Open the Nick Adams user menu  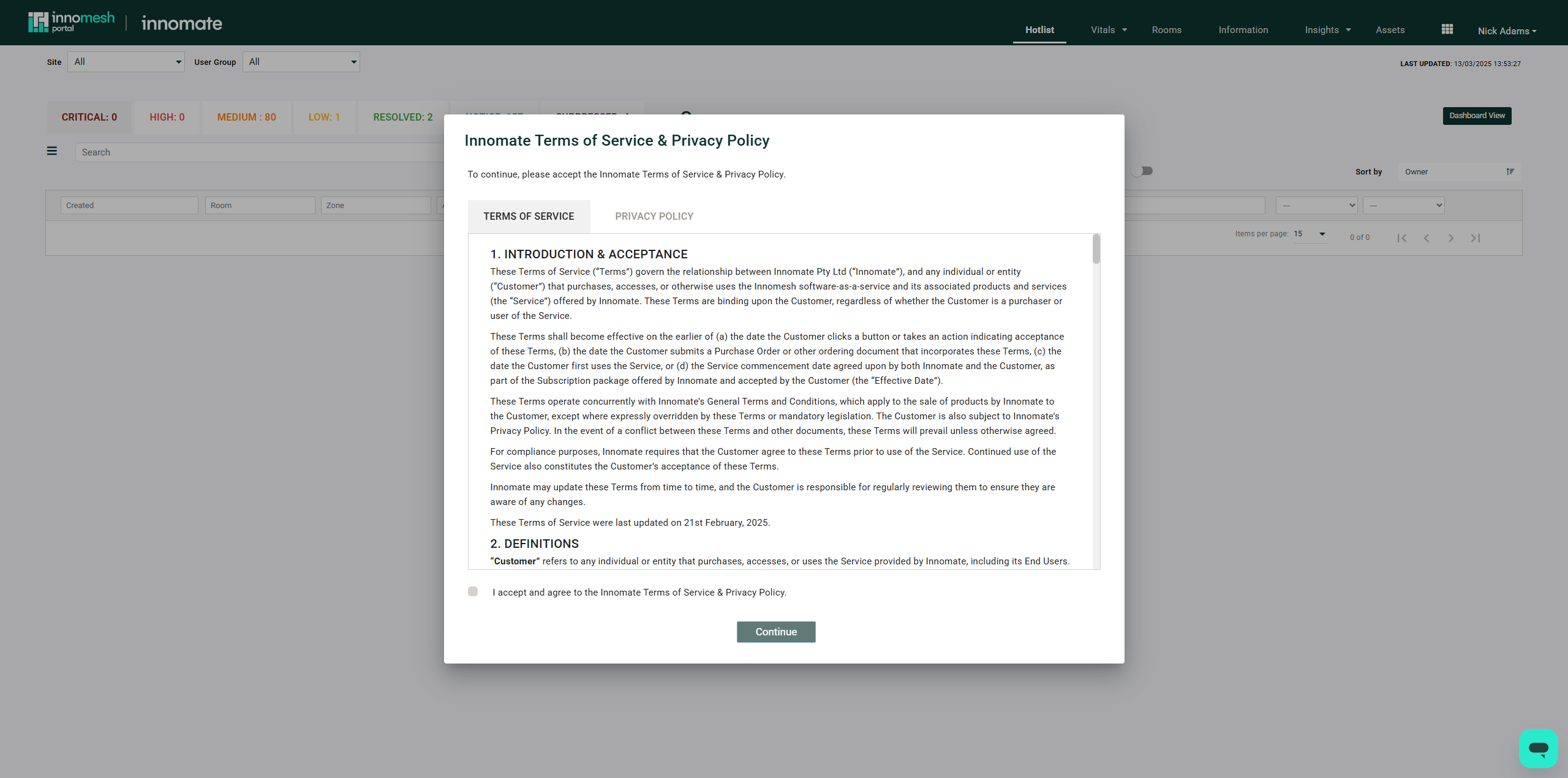point(1507,31)
